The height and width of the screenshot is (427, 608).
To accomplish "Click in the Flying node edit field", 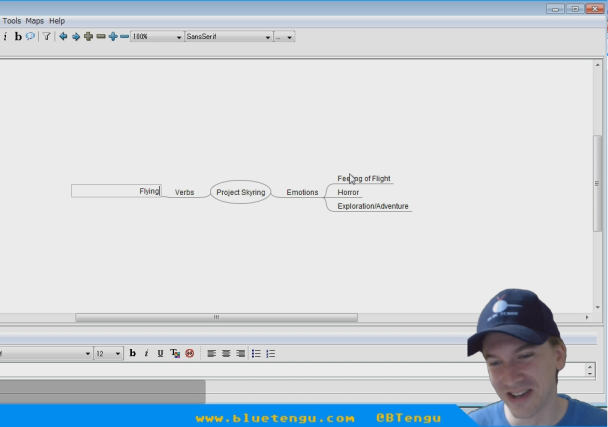I will click(116, 191).
